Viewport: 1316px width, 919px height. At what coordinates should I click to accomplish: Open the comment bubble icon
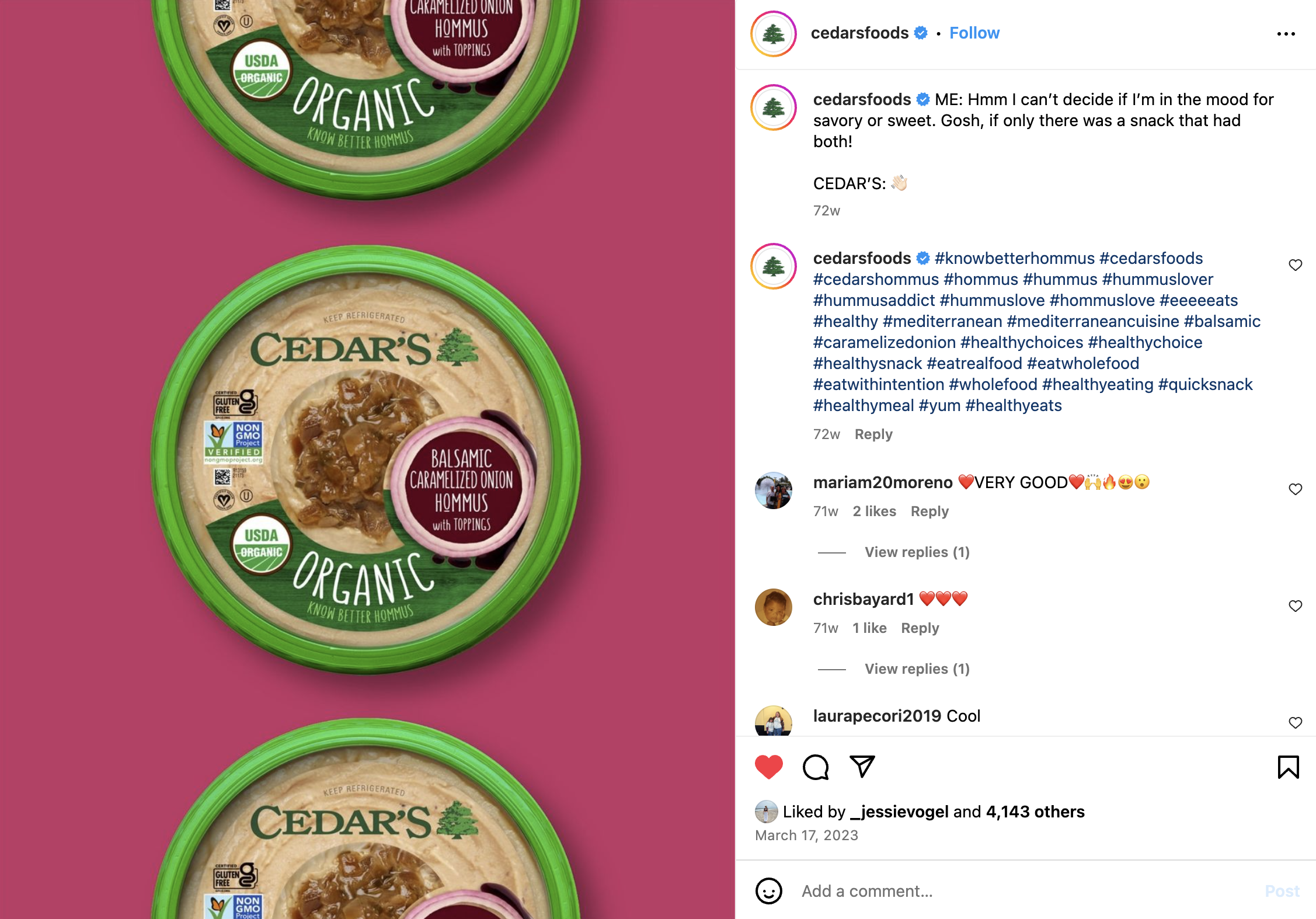pyautogui.click(x=816, y=767)
